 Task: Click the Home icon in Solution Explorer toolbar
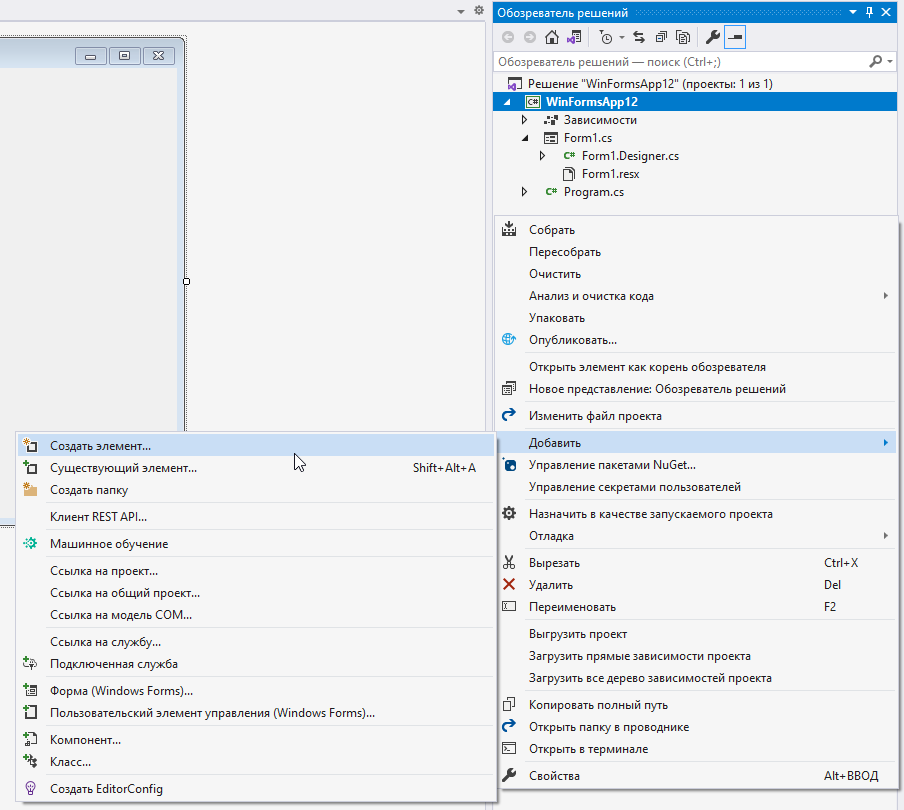coord(552,38)
